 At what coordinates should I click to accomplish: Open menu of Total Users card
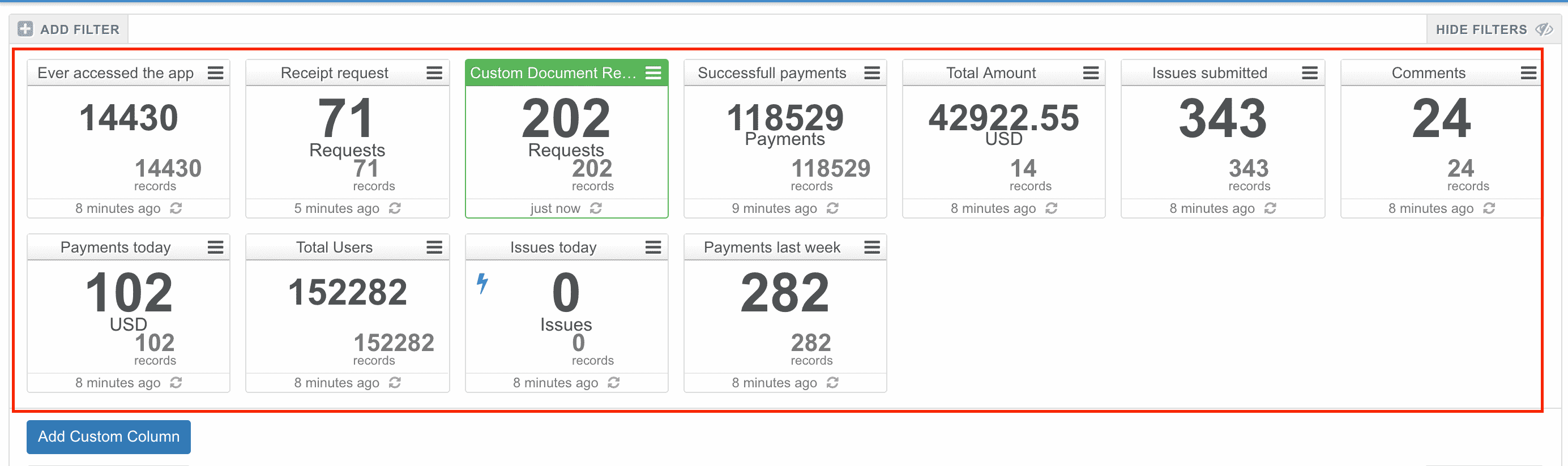pos(434,247)
